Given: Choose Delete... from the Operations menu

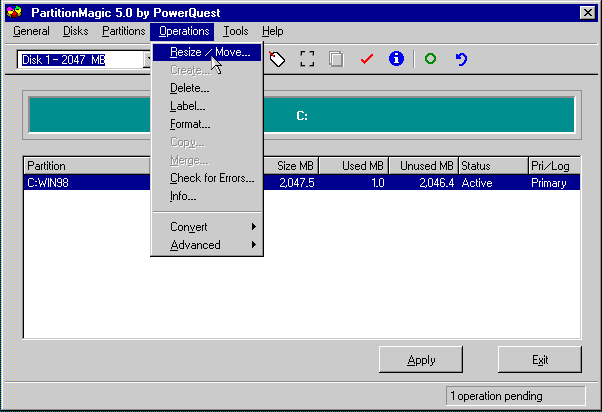Looking at the screenshot, I should tap(207, 88).
